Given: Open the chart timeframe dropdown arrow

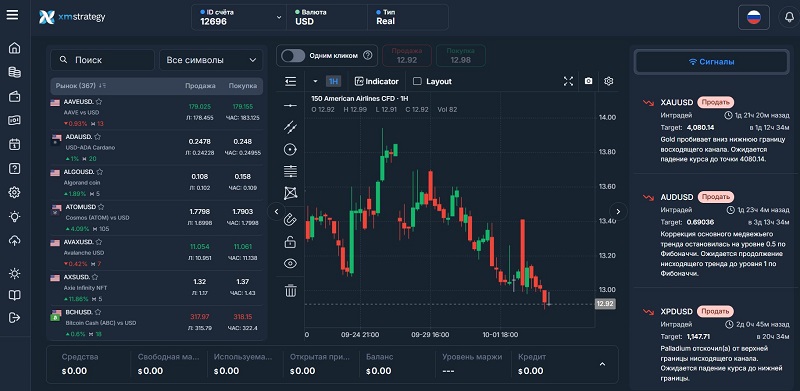Looking at the screenshot, I should 315,81.
